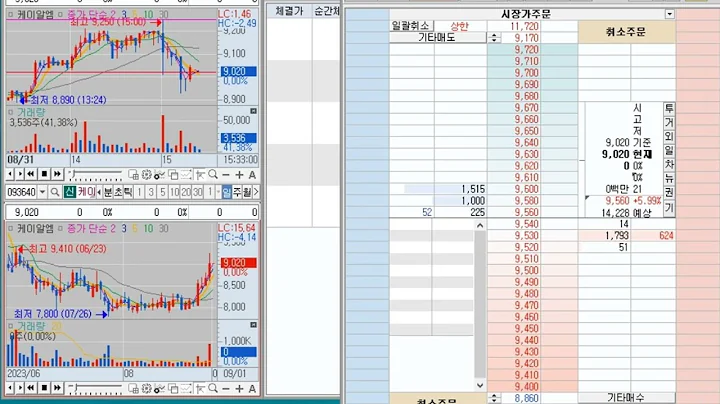Toggle 케이알엠 checkbox on intraday chart legend
Viewport: 720px width, 404px height.
11,15
